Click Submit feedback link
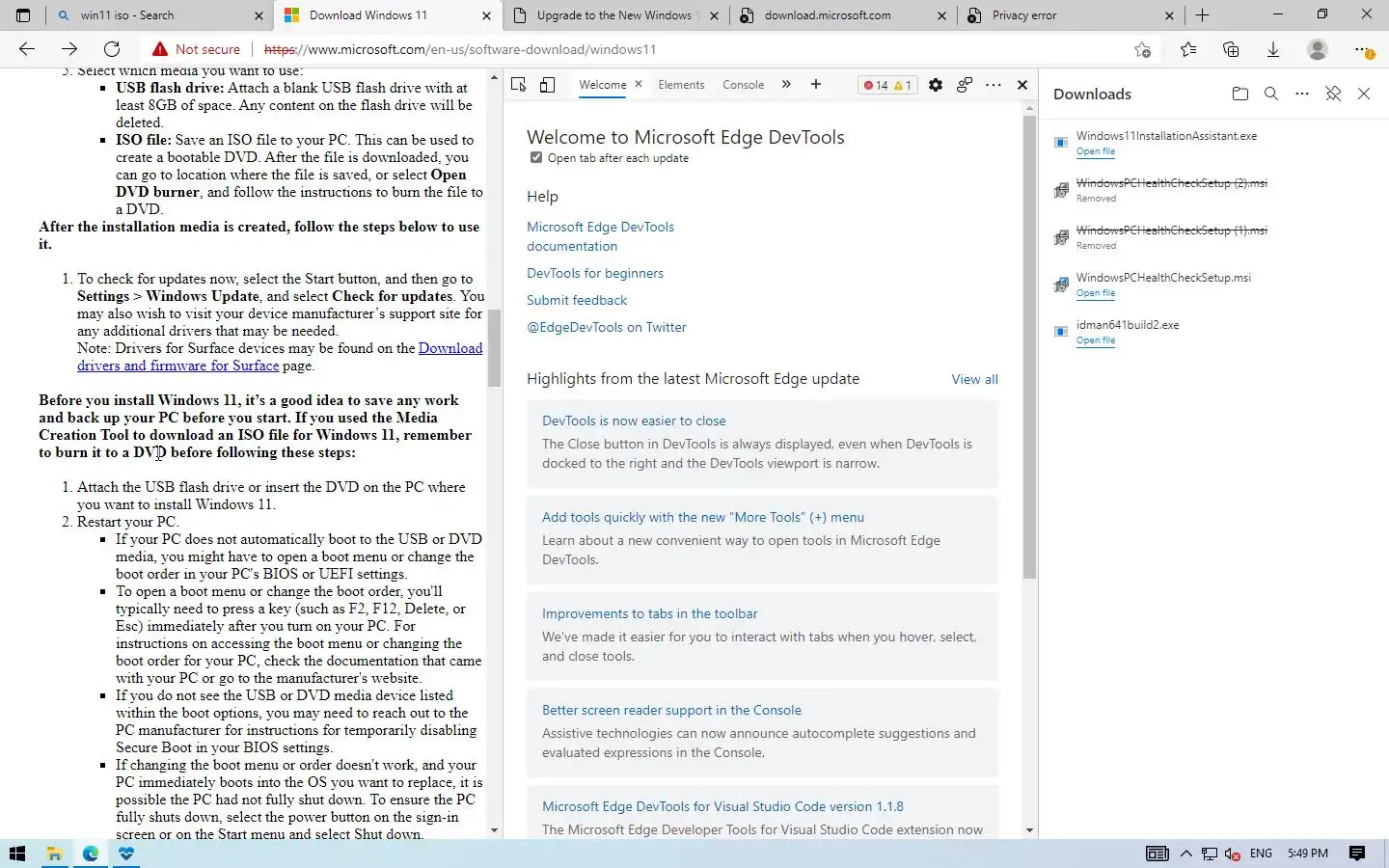Image resolution: width=1389 pixels, height=868 pixels. (577, 300)
